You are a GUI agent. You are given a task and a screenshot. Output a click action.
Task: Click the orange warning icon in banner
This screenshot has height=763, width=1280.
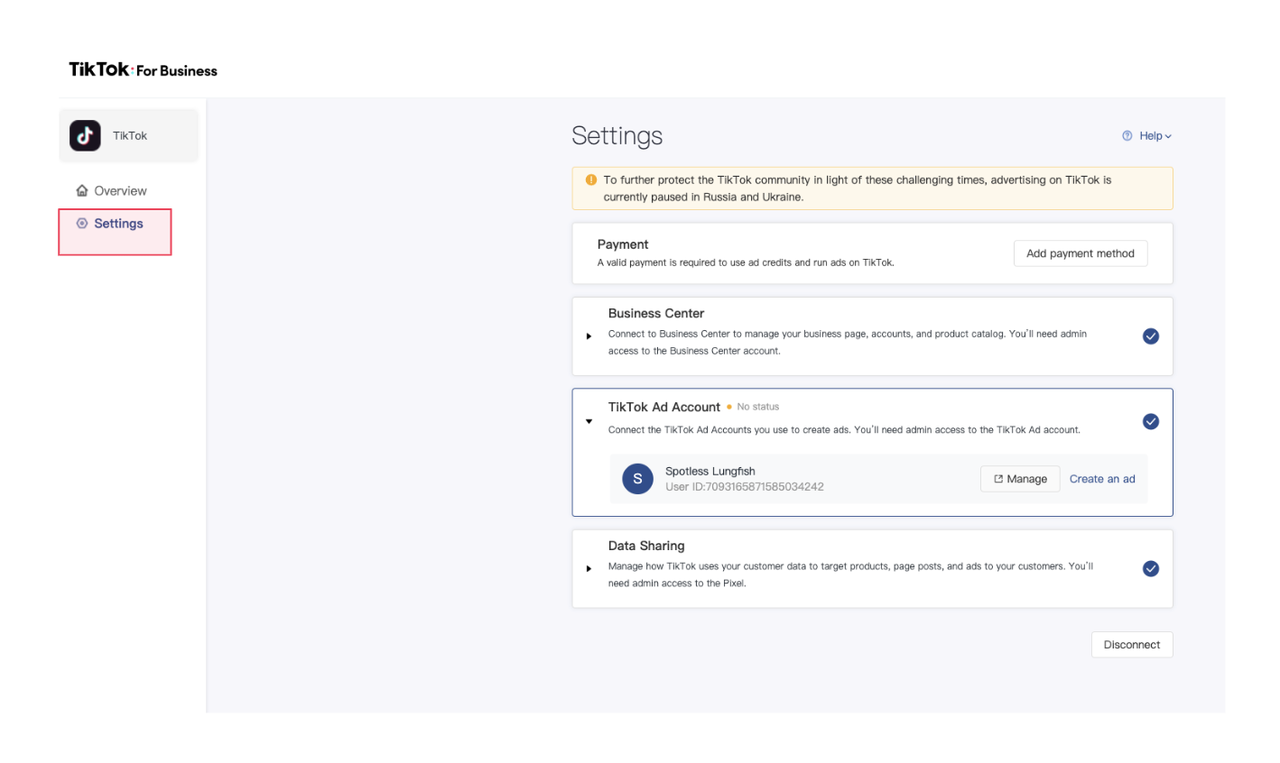click(591, 180)
